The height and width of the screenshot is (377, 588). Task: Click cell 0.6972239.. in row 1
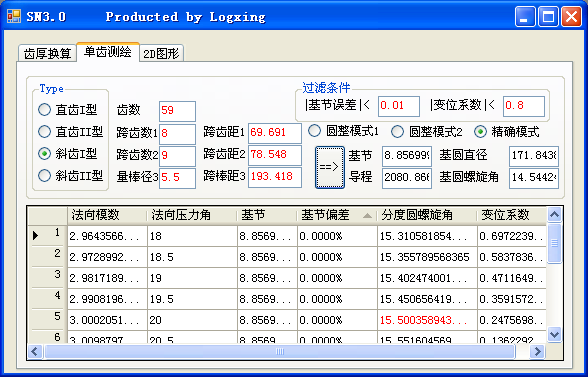(512, 236)
